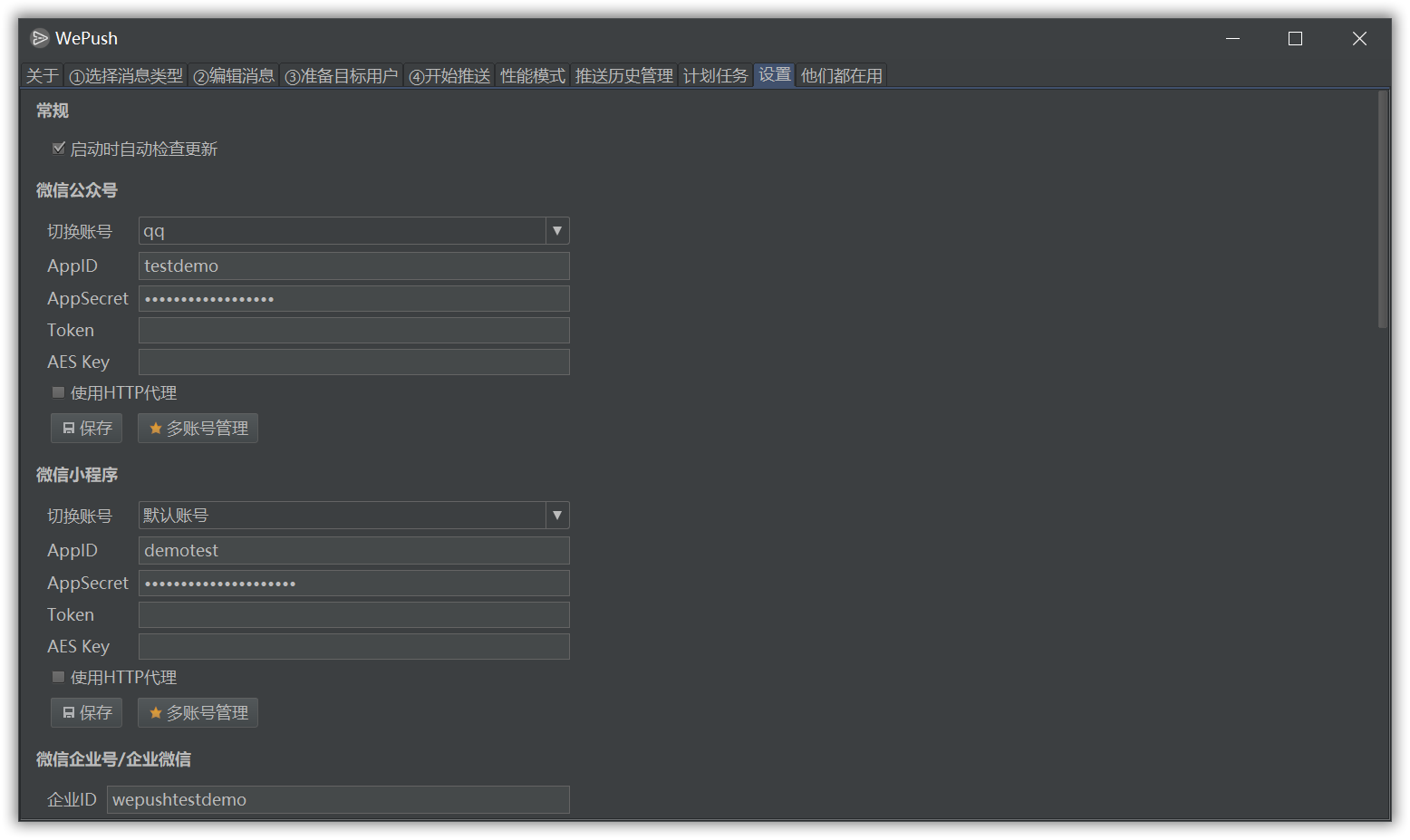Click the WePush app logo icon
Image resolution: width=1410 pixels, height=840 pixels.
point(40,38)
